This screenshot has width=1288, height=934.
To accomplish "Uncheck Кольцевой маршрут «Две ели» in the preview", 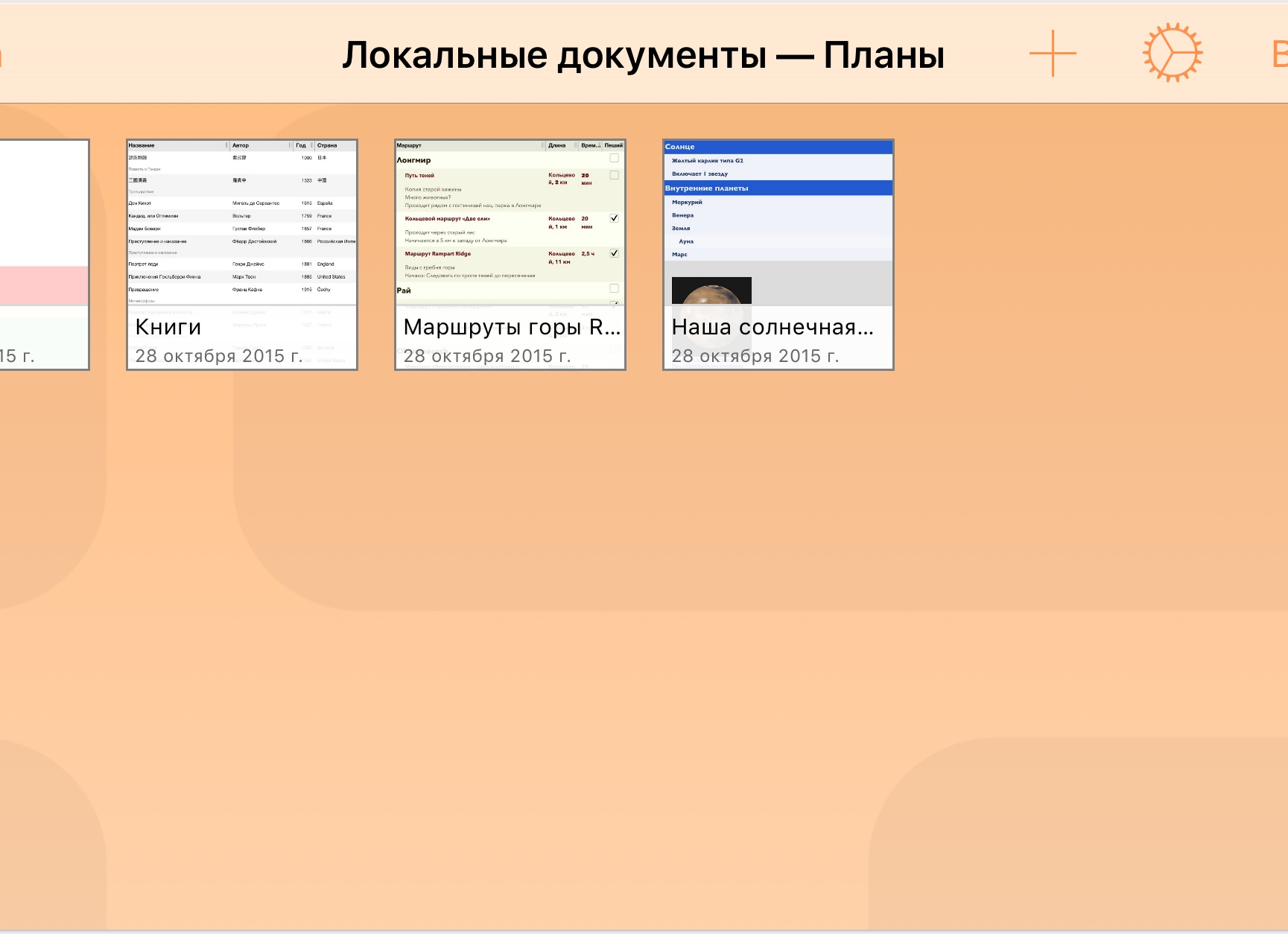I will coord(615,219).
